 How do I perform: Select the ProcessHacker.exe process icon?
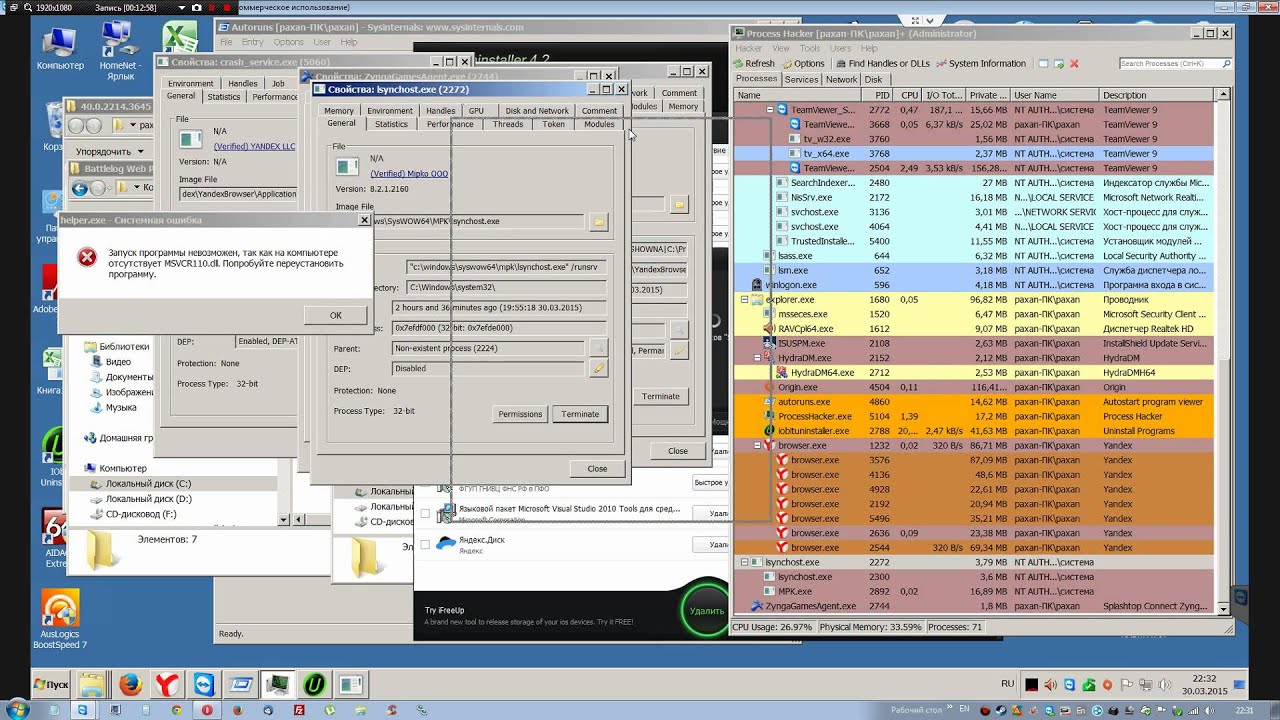click(x=769, y=416)
